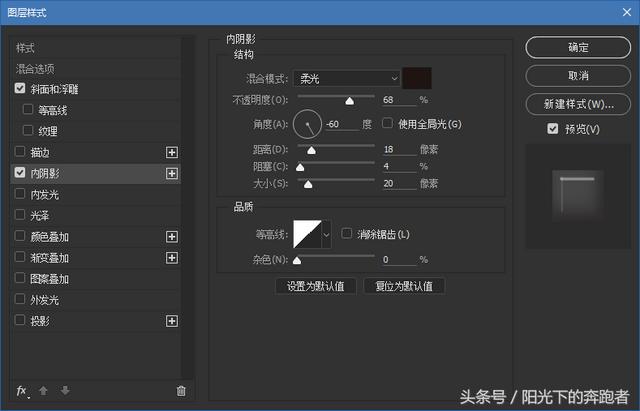The width and height of the screenshot is (640, 411).
Task: Click 设置为默认值 button
Action: coord(316,286)
